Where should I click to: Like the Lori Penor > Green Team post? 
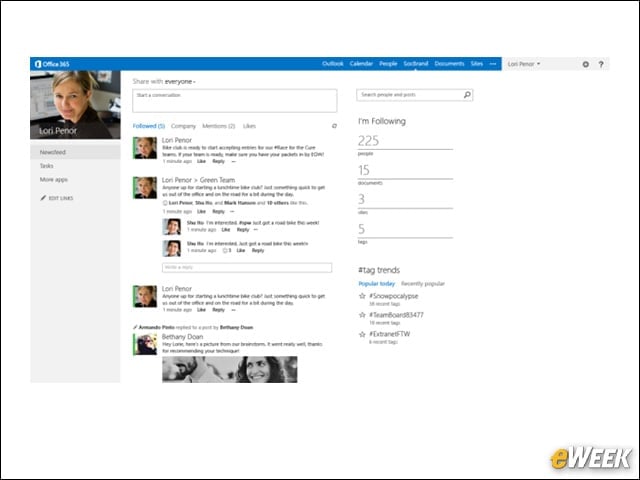pyautogui.click(x=201, y=211)
